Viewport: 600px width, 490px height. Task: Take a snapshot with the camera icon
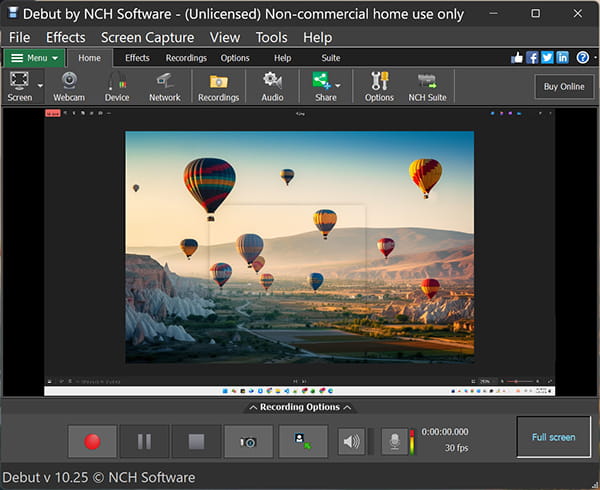248,441
